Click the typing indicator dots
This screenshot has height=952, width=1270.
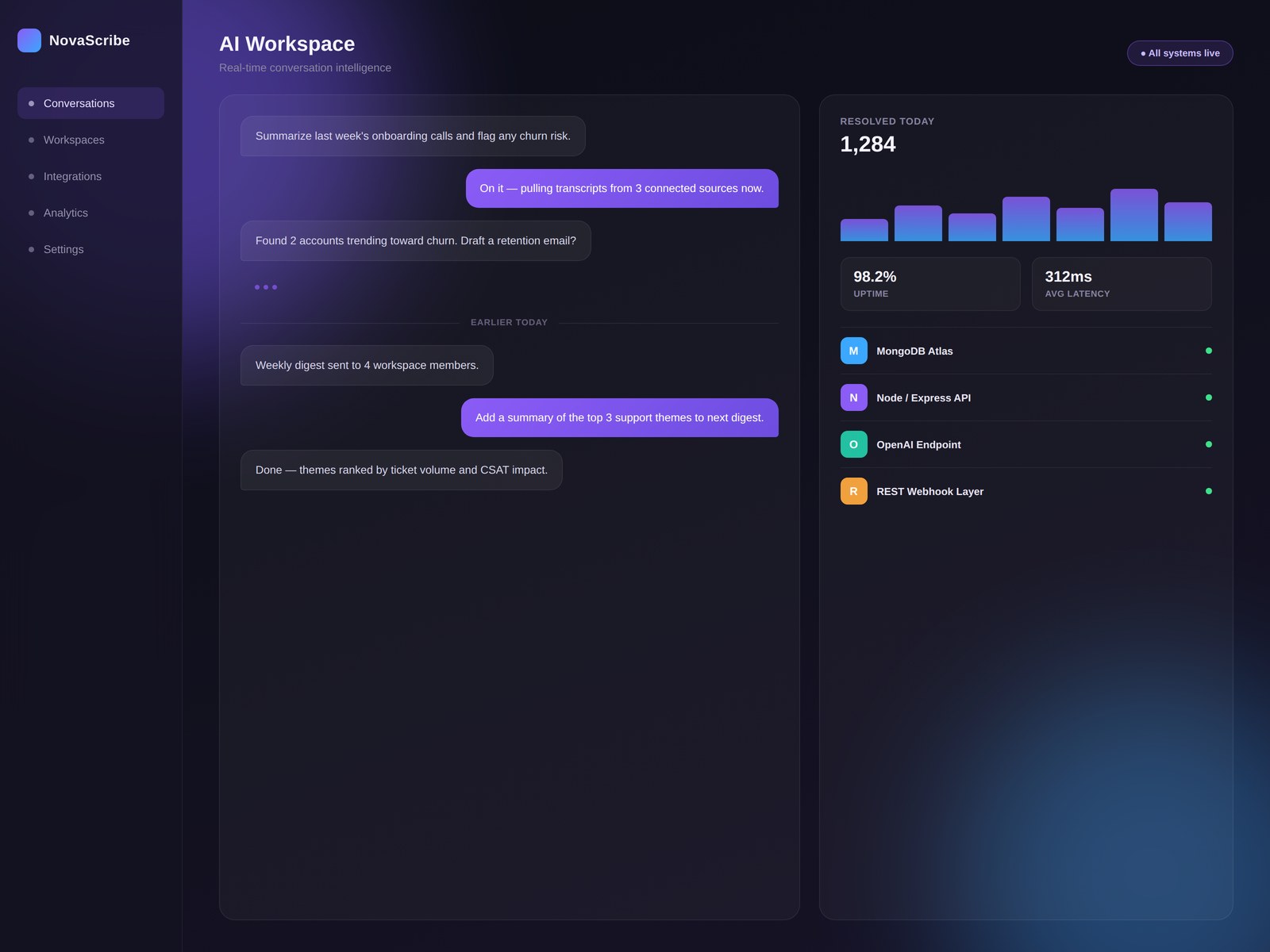click(x=266, y=287)
